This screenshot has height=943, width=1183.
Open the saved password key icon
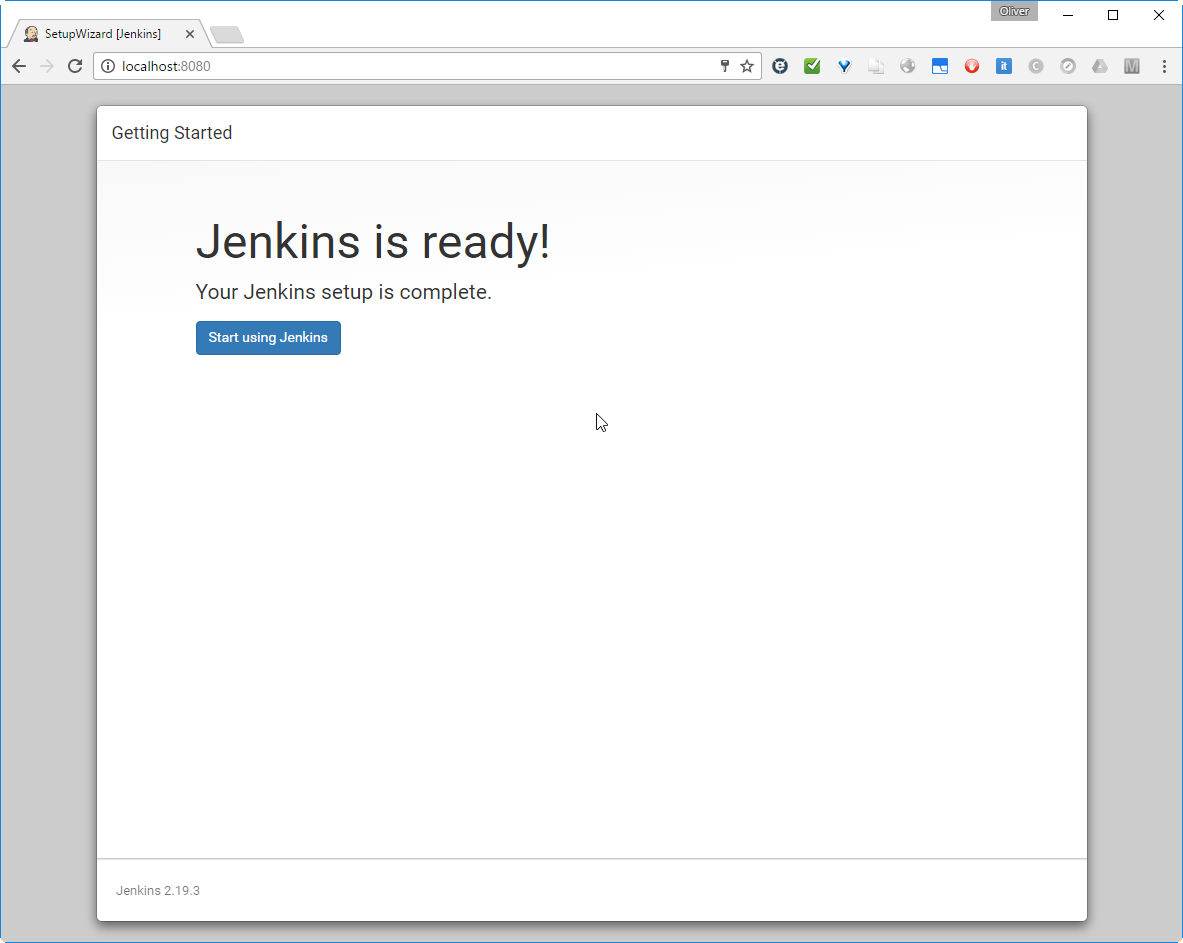pos(725,66)
